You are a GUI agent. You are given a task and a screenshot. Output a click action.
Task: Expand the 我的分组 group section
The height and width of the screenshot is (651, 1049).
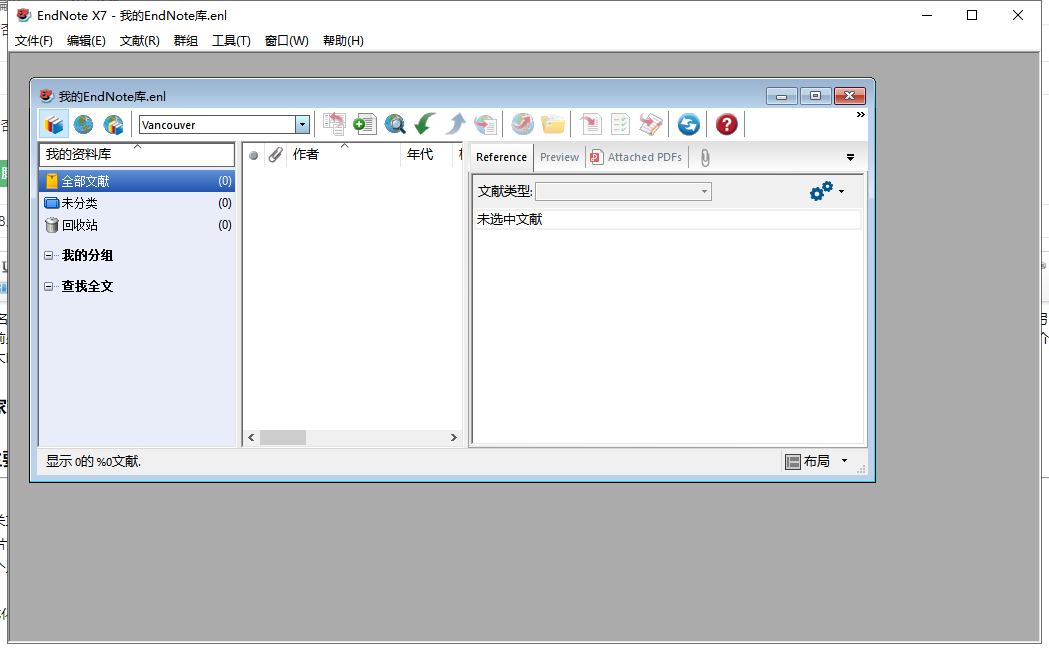[x=48, y=255]
